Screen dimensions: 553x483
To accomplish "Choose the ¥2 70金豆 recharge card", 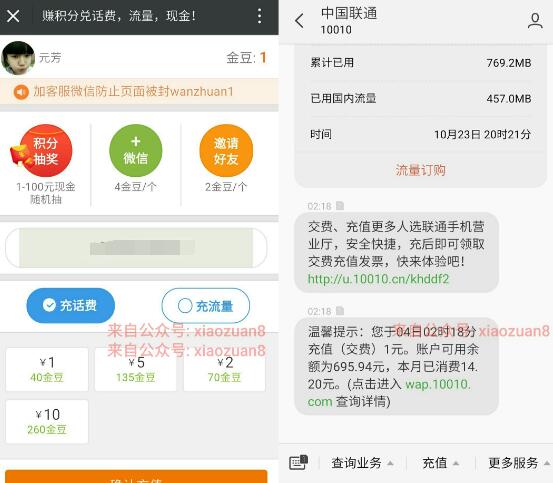I will click(x=224, y=369).
